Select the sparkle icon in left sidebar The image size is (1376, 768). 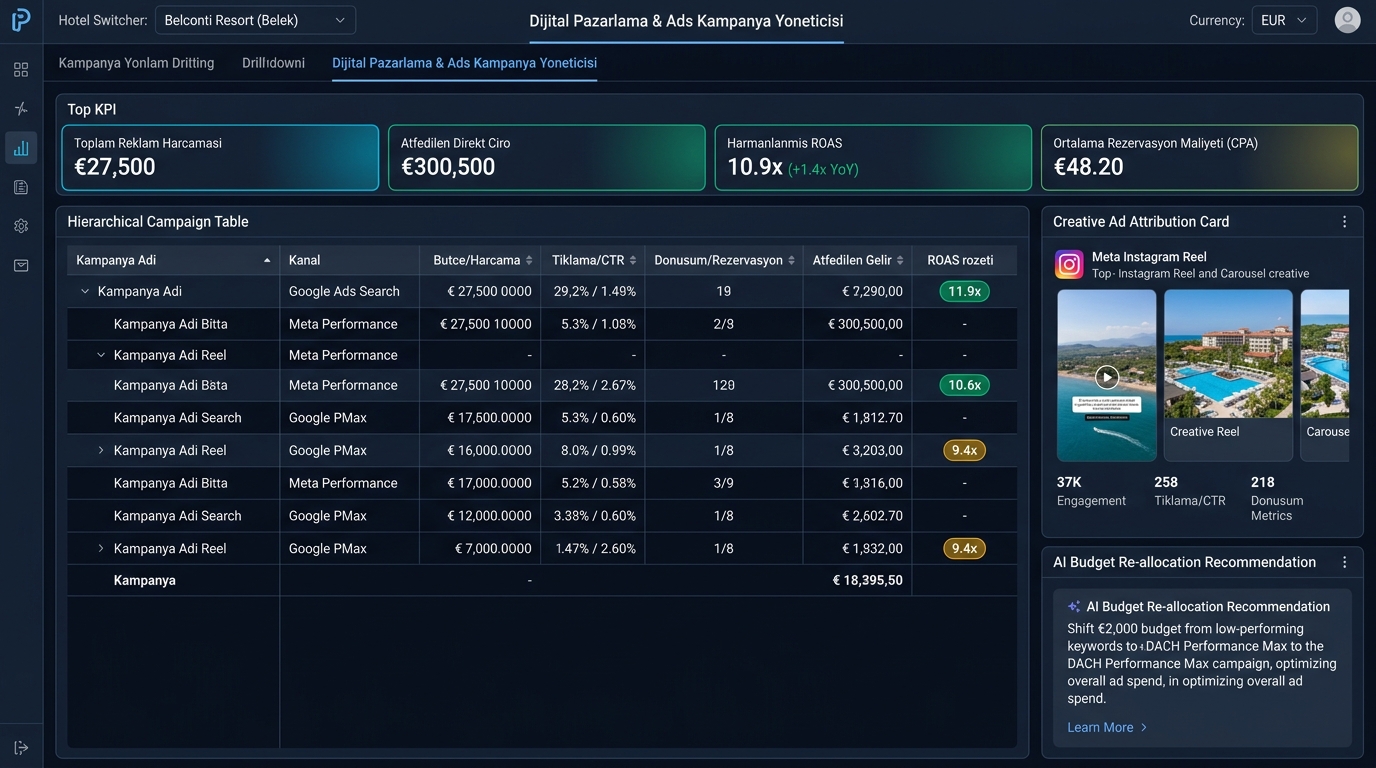coord(21,109)
